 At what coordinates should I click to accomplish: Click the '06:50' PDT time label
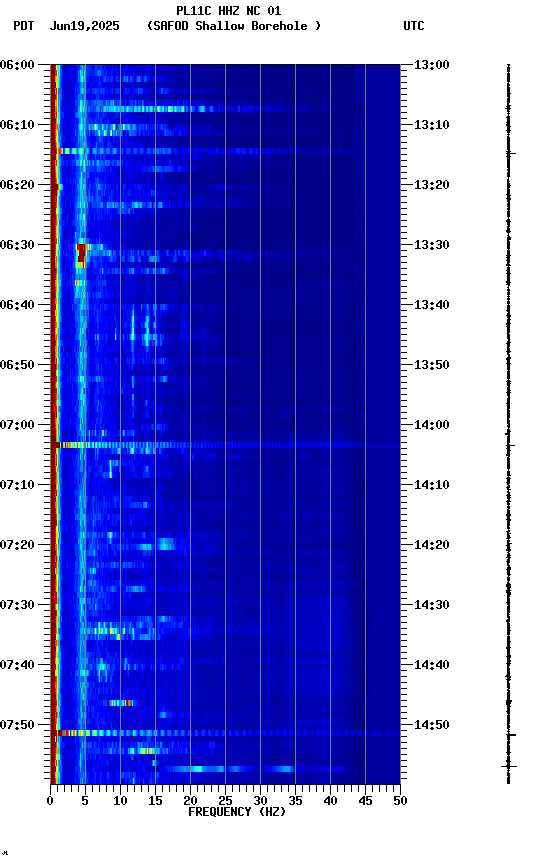point(17,365)
